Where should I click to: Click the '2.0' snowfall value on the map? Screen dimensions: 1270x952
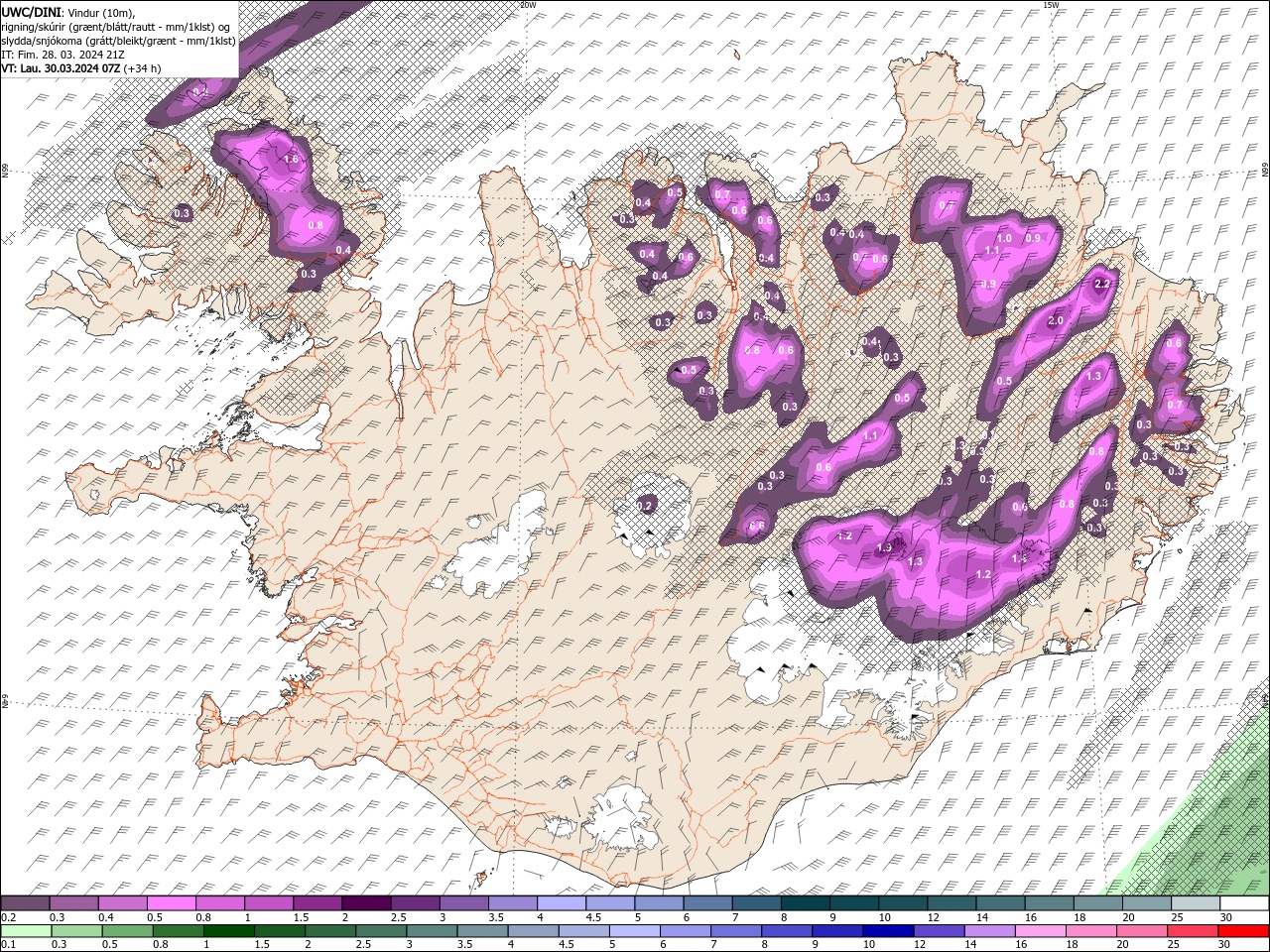[x=1056, y=321]
